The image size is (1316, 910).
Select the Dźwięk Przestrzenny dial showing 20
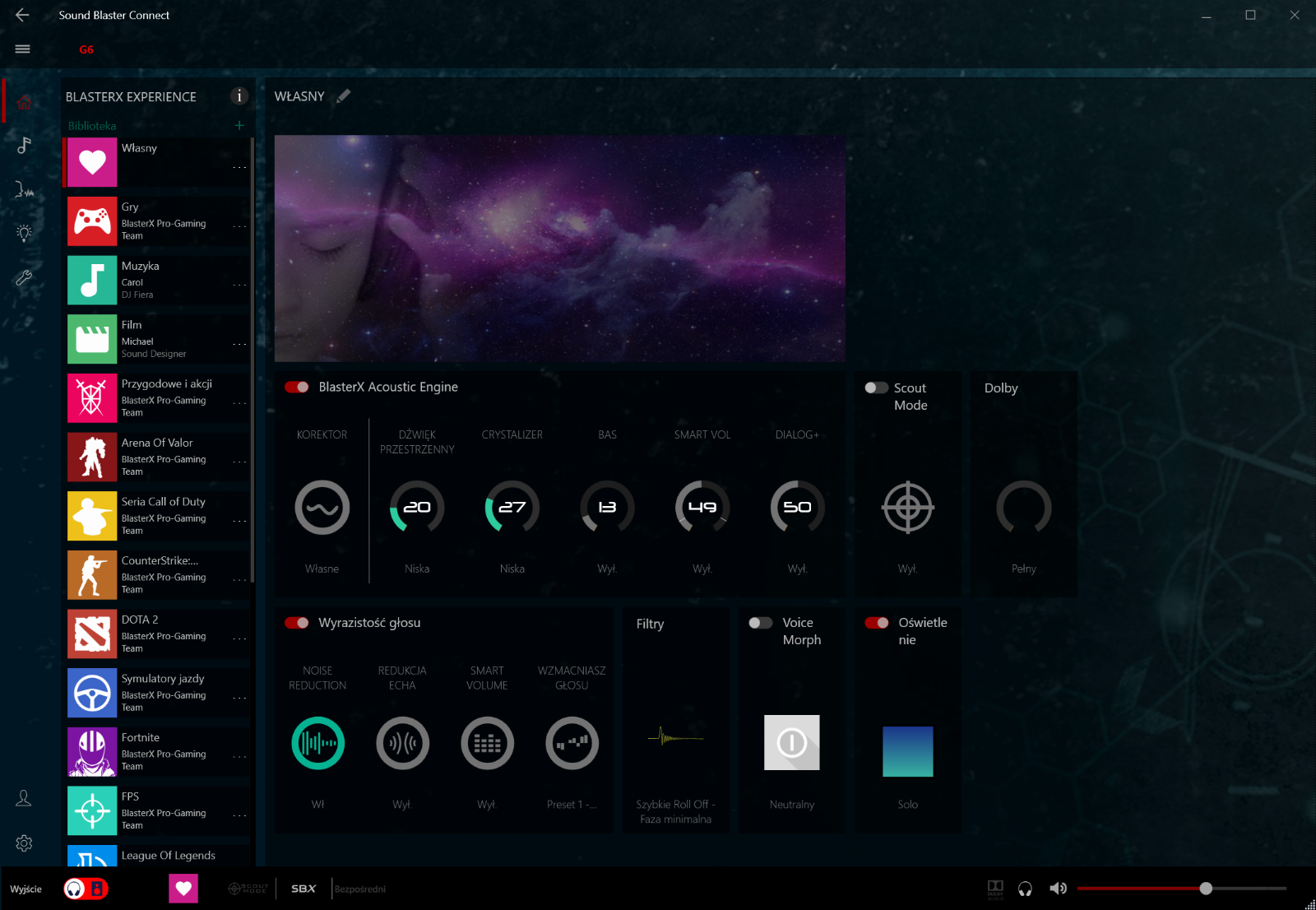(417, 508)
